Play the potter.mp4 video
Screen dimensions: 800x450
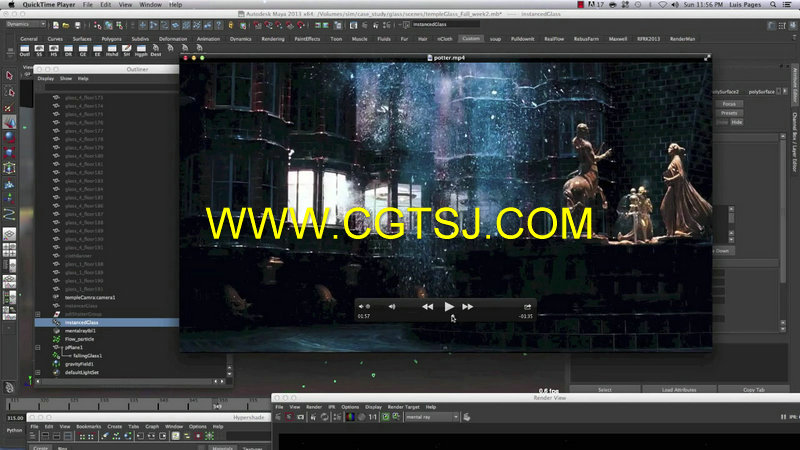(449, 307)
